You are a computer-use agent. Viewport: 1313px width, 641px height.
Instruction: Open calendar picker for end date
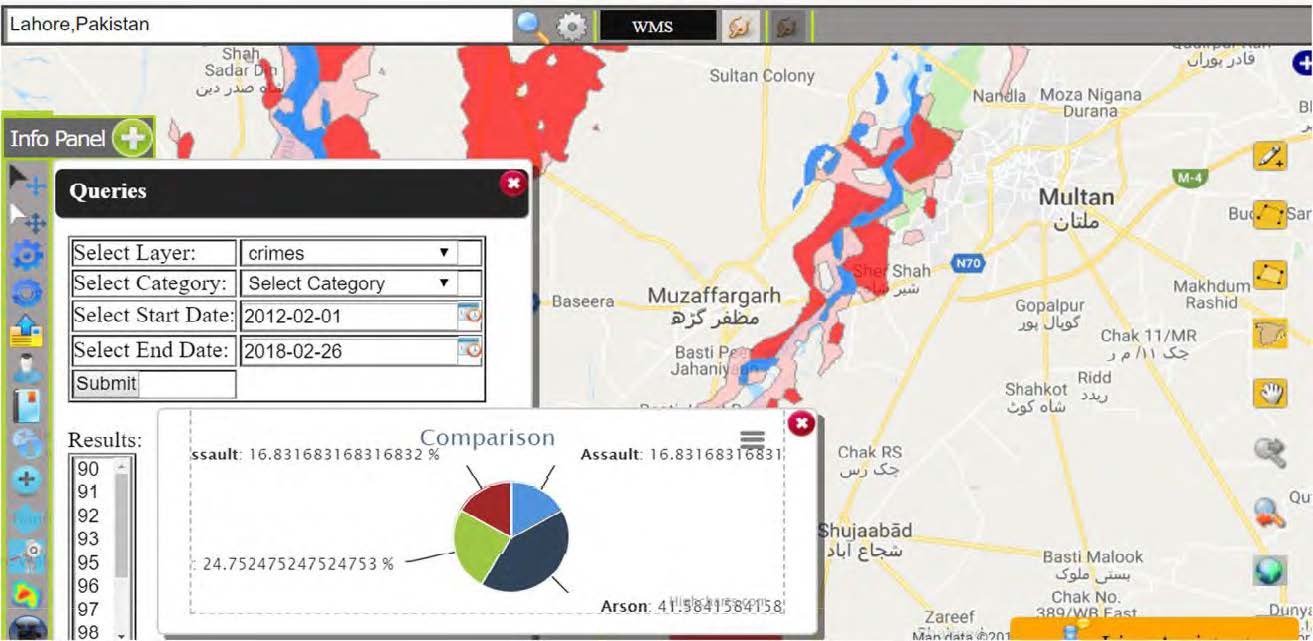[x=470, y=350]
